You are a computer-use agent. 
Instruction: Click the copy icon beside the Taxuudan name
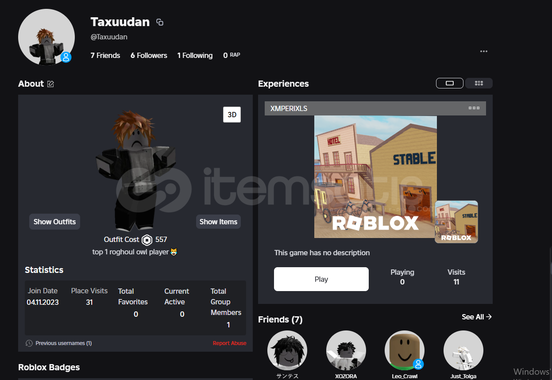tap(160, 22)
